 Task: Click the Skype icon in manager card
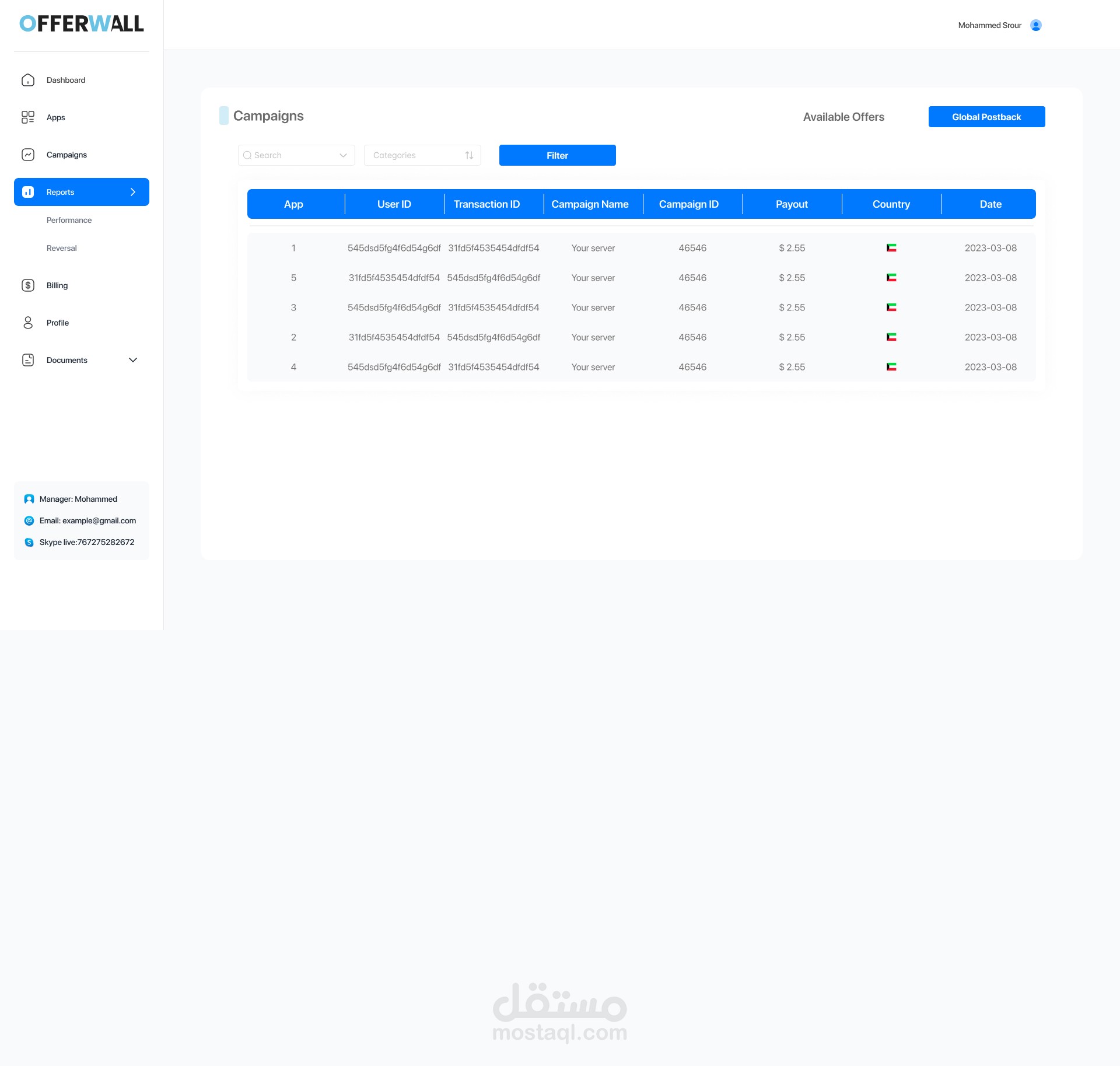29,542
